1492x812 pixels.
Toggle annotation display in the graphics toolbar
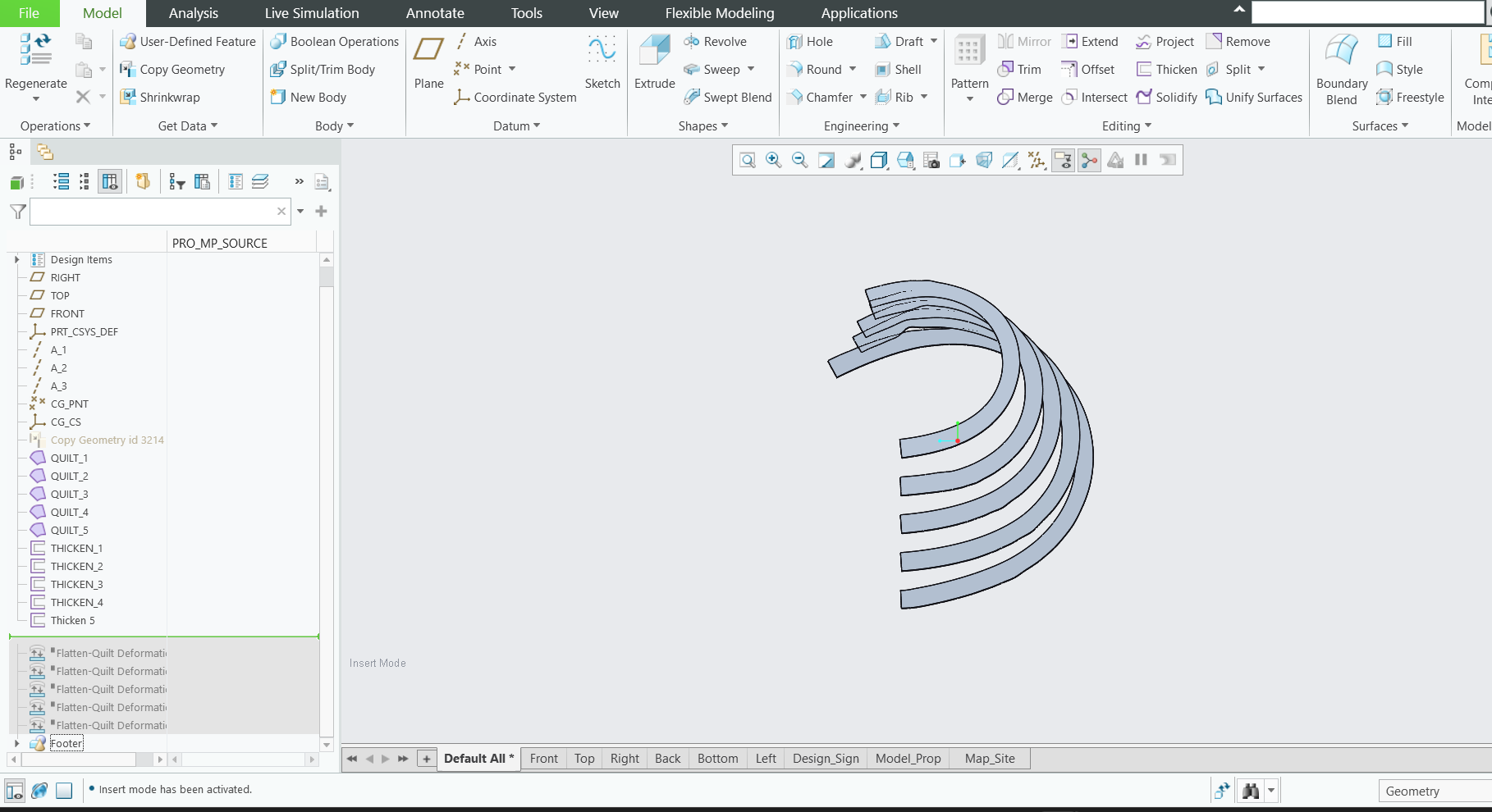click(x=1062, y=160)
